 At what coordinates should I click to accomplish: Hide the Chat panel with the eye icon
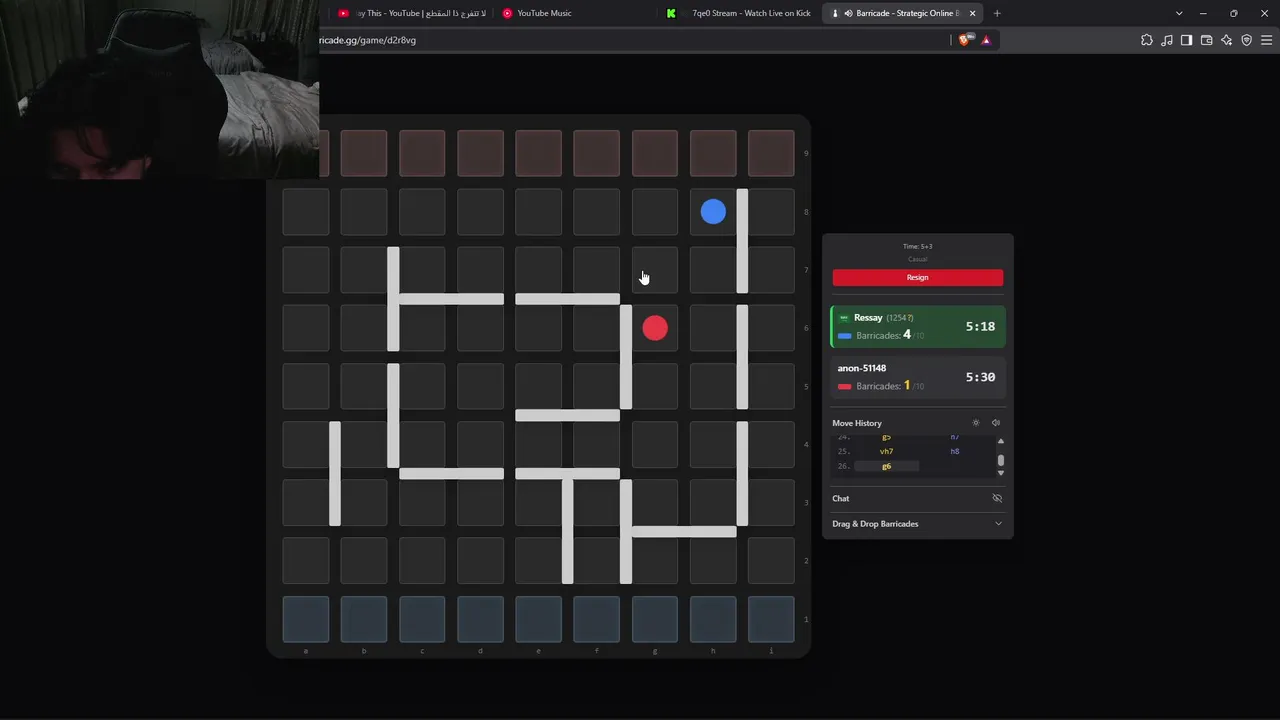coord(997,498)
